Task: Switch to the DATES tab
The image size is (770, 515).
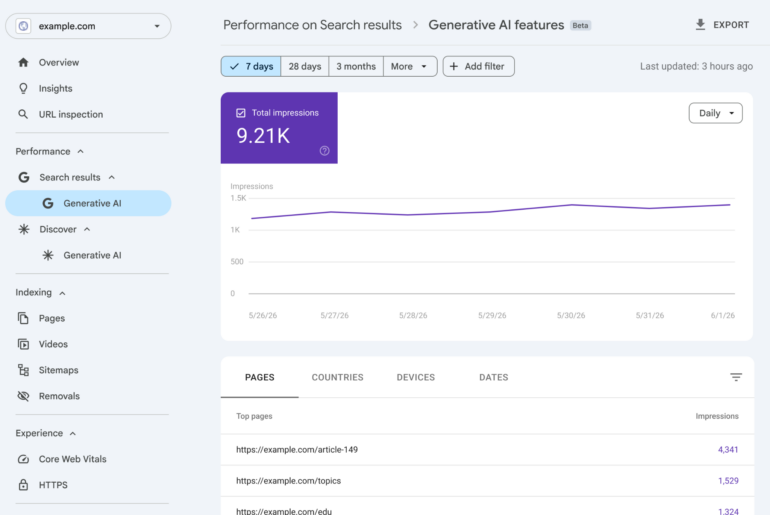Action: (x=494, y=377)
